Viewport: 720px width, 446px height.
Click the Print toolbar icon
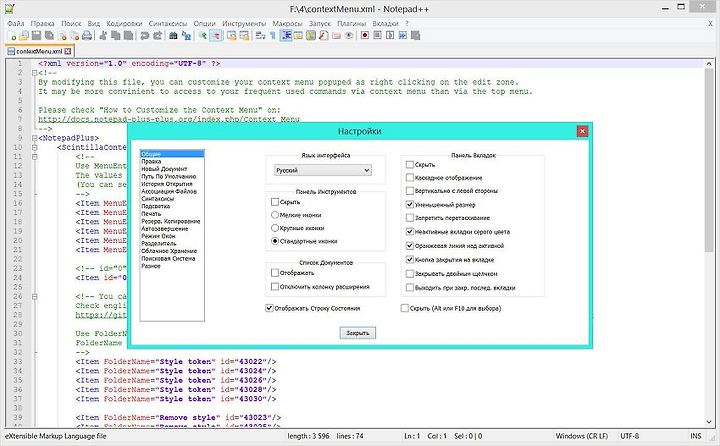tap(87, 35)
